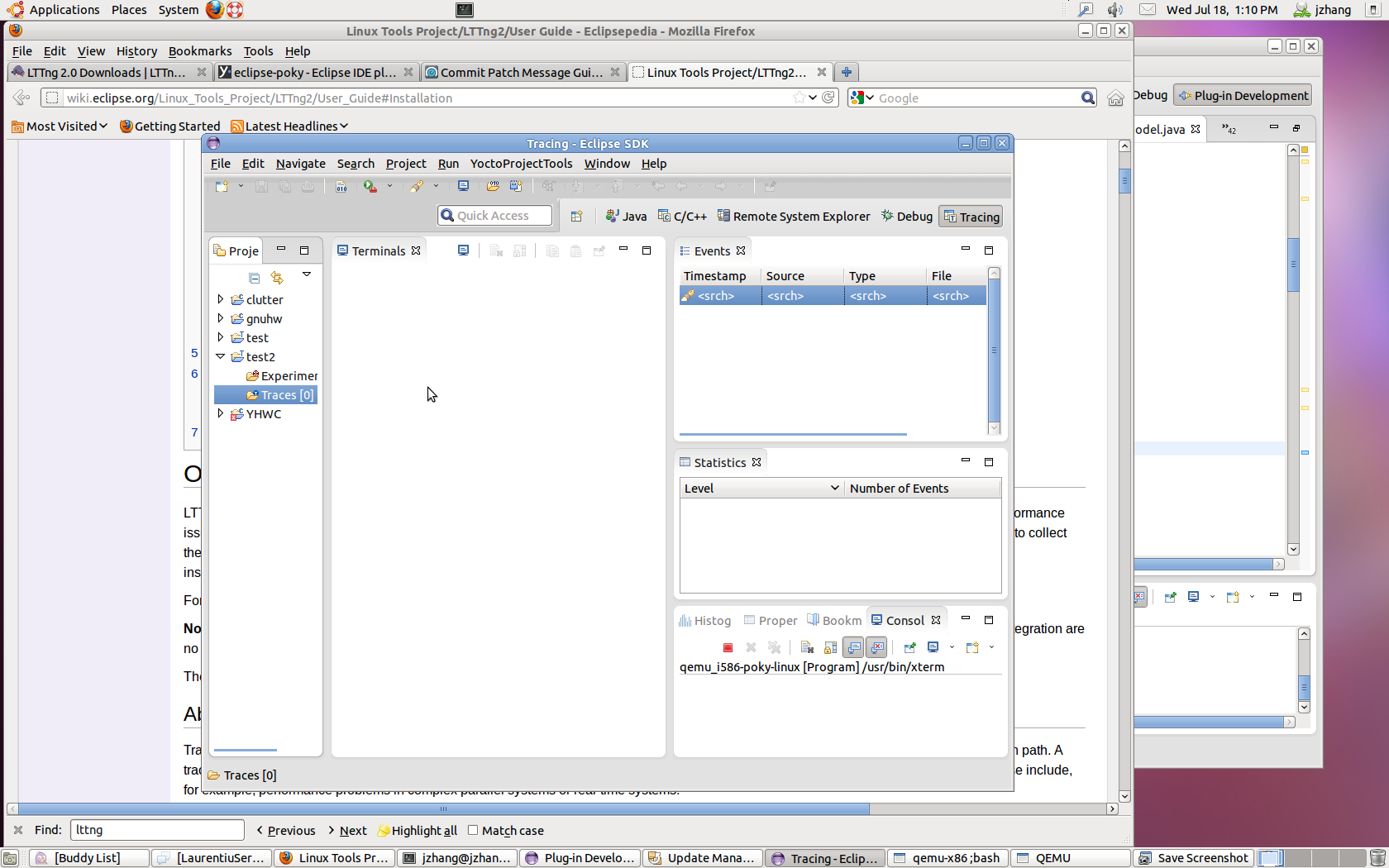The height and width of the screenshot is (868, 1389).
Task: Close the Events view tab
Action: click(x=741, y=250)
